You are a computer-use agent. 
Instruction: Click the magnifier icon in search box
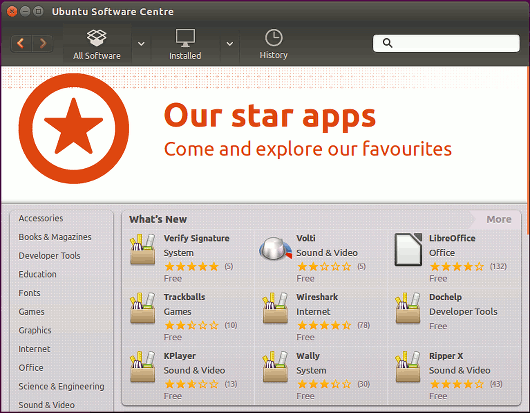[x=387, y=43]
